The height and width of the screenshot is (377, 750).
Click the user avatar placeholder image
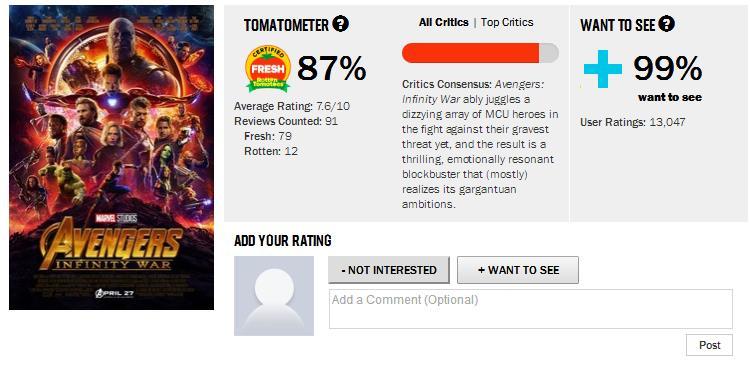(274, 296)
